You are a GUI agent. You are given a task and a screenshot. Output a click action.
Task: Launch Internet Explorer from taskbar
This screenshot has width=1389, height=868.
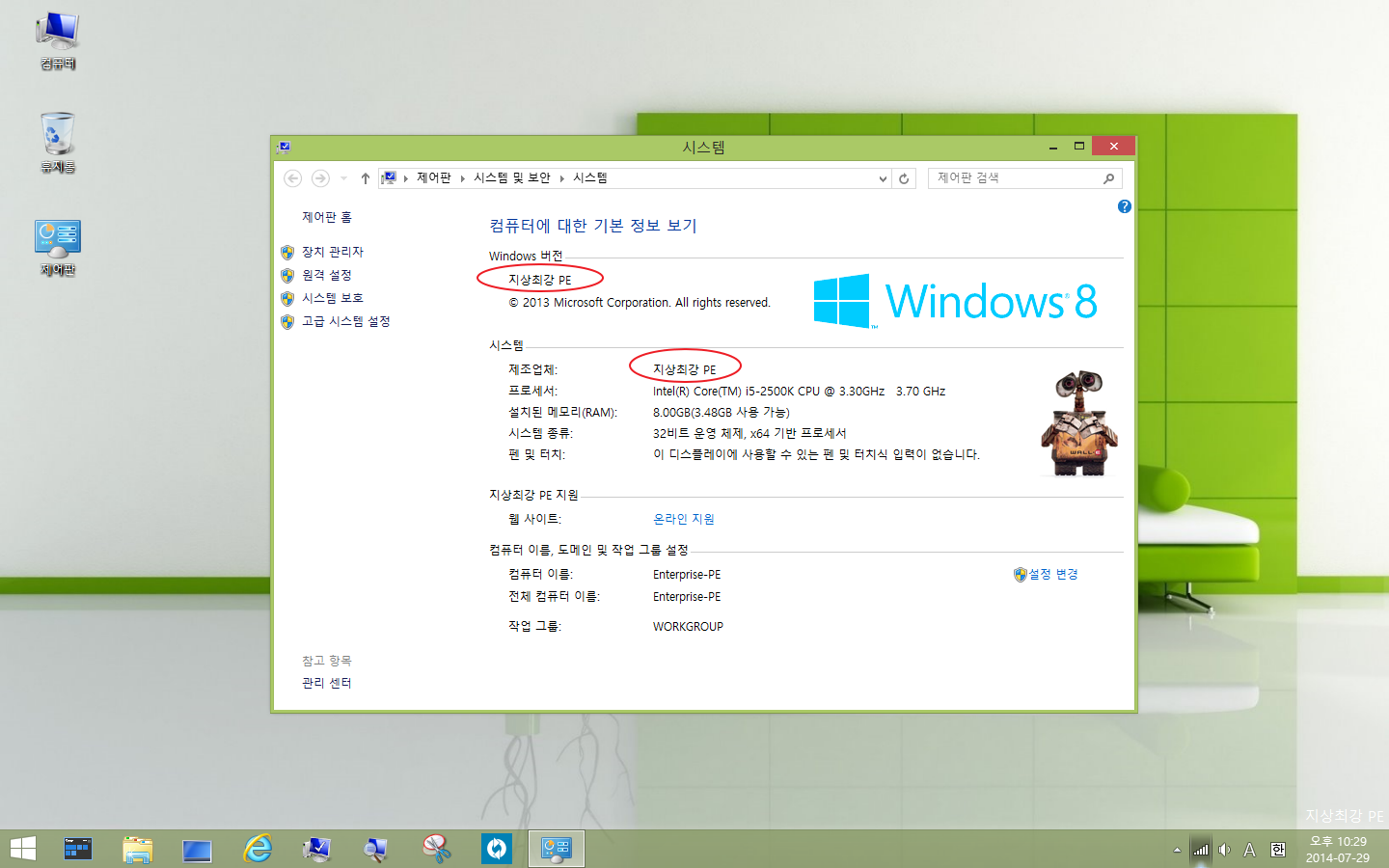[x=258, y=849]
